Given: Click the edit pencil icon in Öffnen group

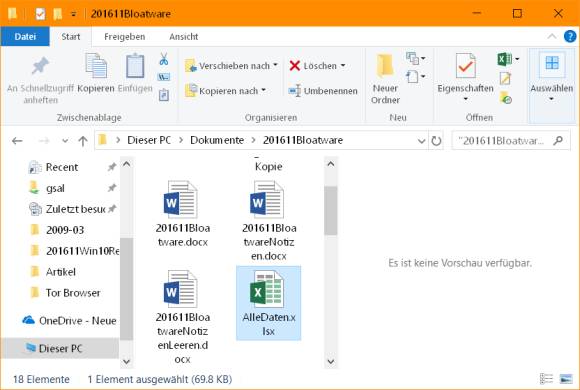Looking at the screenshot, I should pyautogui.click(x=505, y=78).
